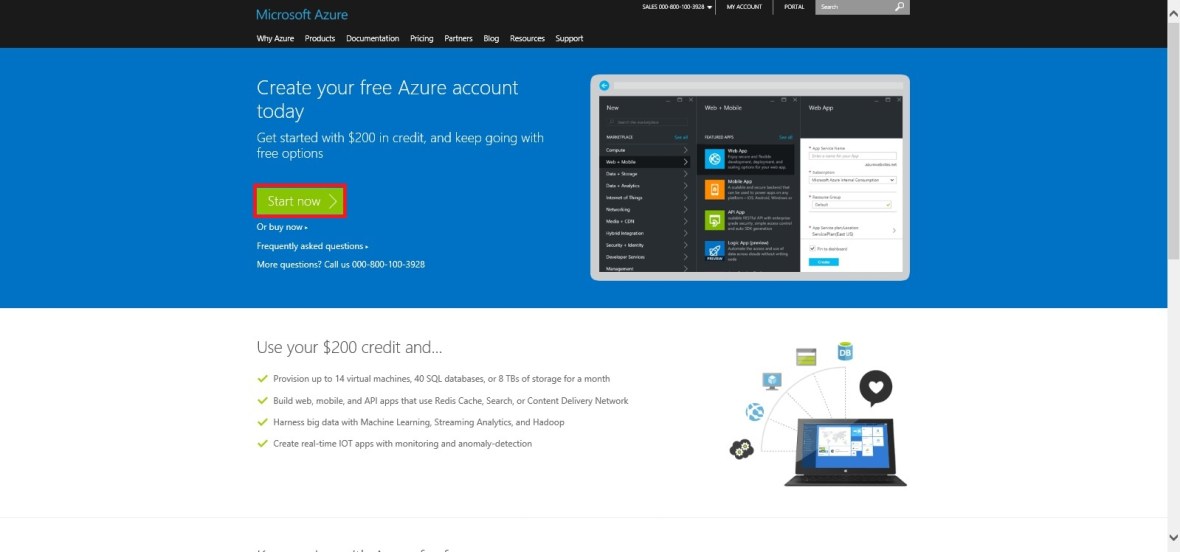Open the Partners menu item
This screenshot has width=1180, height=552.
coord(458,38)
